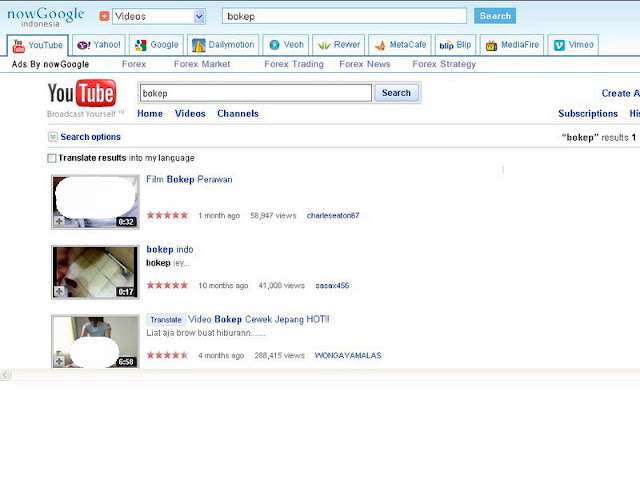Select the '1 month ago' text
The width and height of the screenshot is (640, 480).
(x=219, y=216)
